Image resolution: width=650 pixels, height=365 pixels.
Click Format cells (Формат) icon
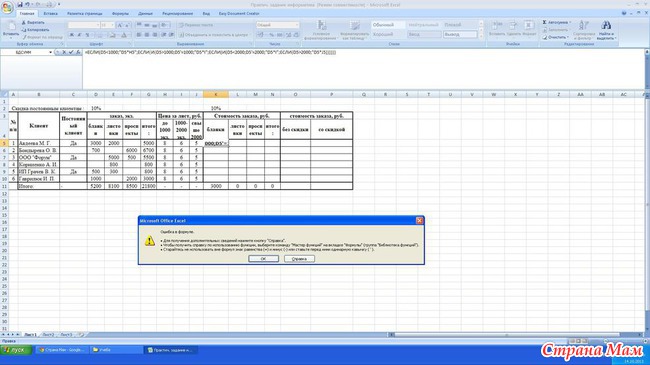(x=529, y=28)
